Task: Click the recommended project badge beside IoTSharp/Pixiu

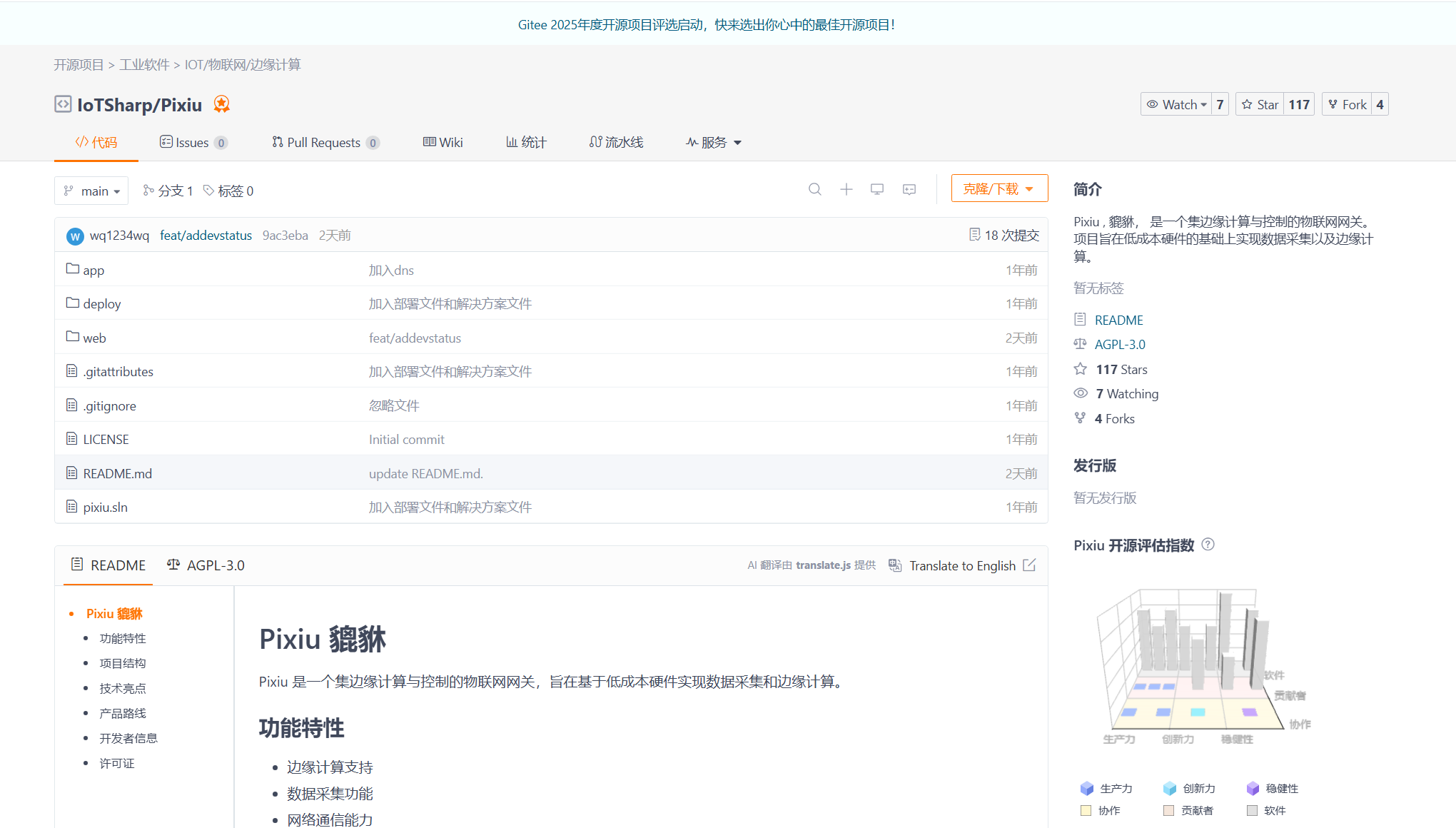Action: pos(221,104)
